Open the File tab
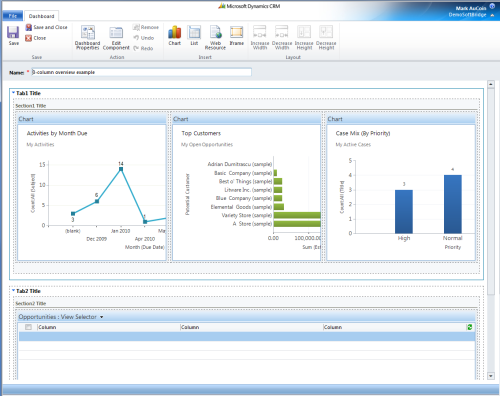Image resolution: width=500 pixels, height=396 pixels. click(13, 16)
